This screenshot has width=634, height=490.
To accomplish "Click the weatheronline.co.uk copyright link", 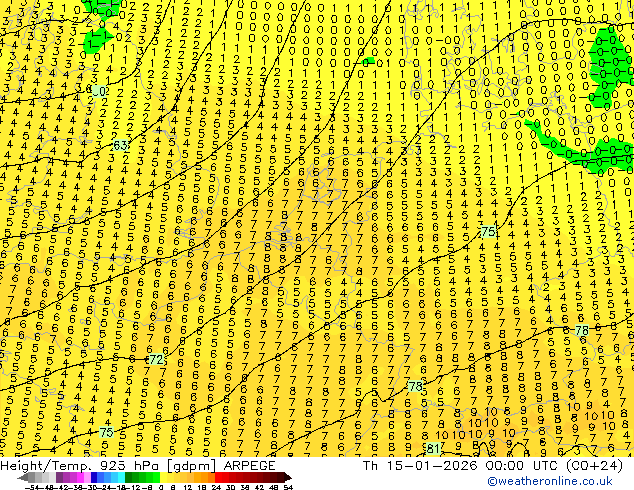I will (550, 482).
